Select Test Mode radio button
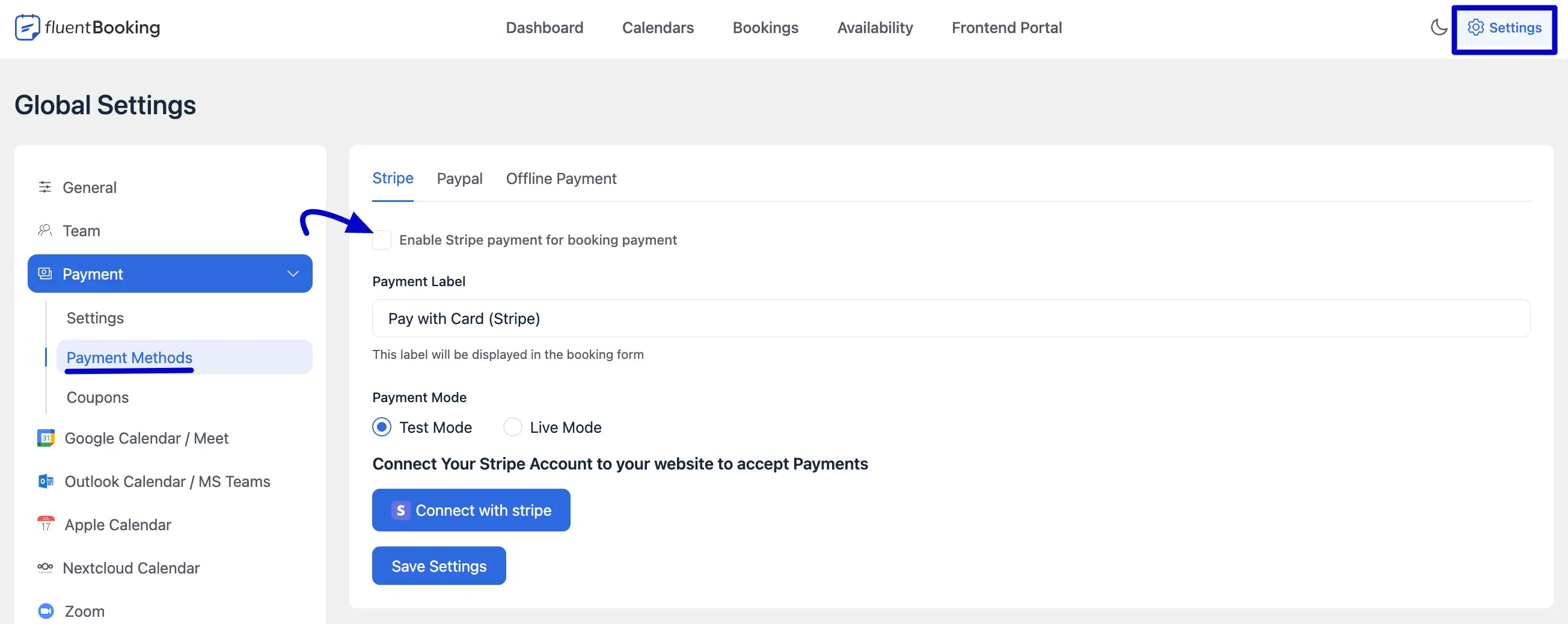 382,427
